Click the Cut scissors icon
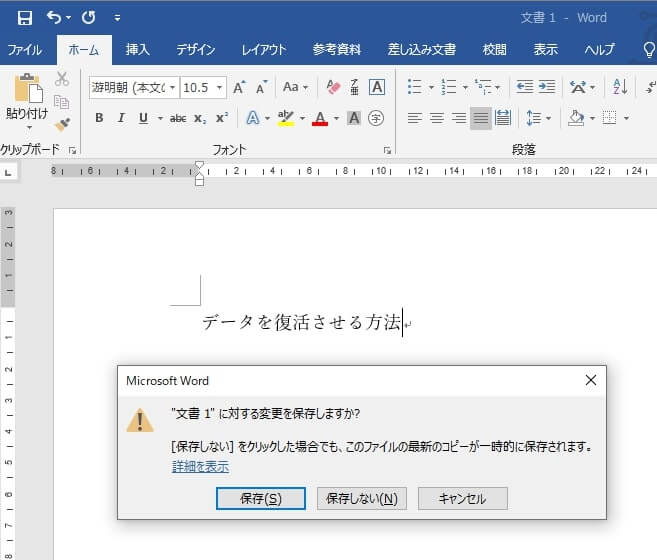 point(62,79)
